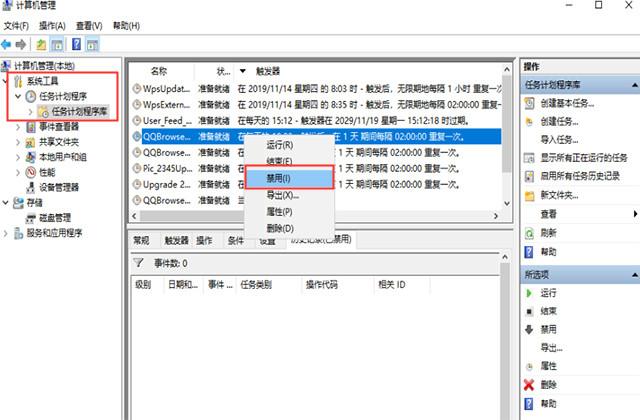Click 显示所有正在运行的任务 icon
640x420 pixels.
coord(529,158)
